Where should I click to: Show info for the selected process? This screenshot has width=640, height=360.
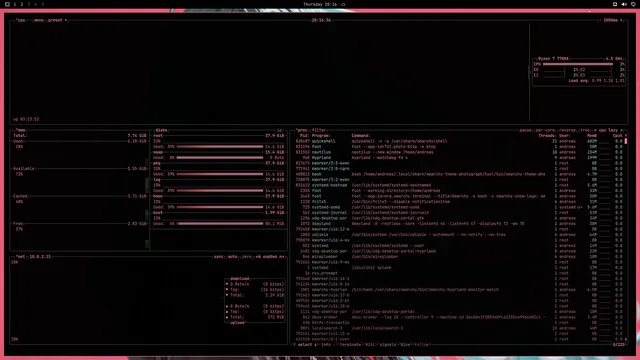pos(326,344)
